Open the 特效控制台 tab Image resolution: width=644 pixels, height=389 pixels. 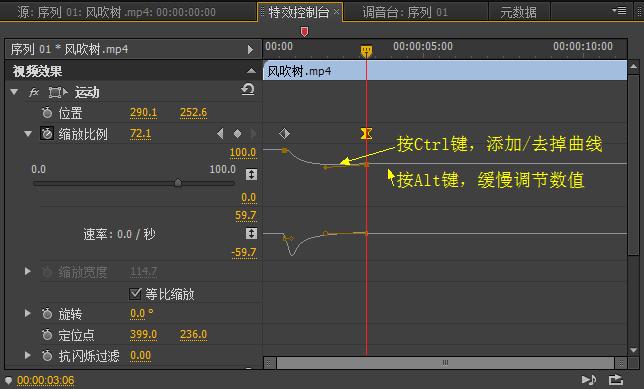click(x=299, y=12)
